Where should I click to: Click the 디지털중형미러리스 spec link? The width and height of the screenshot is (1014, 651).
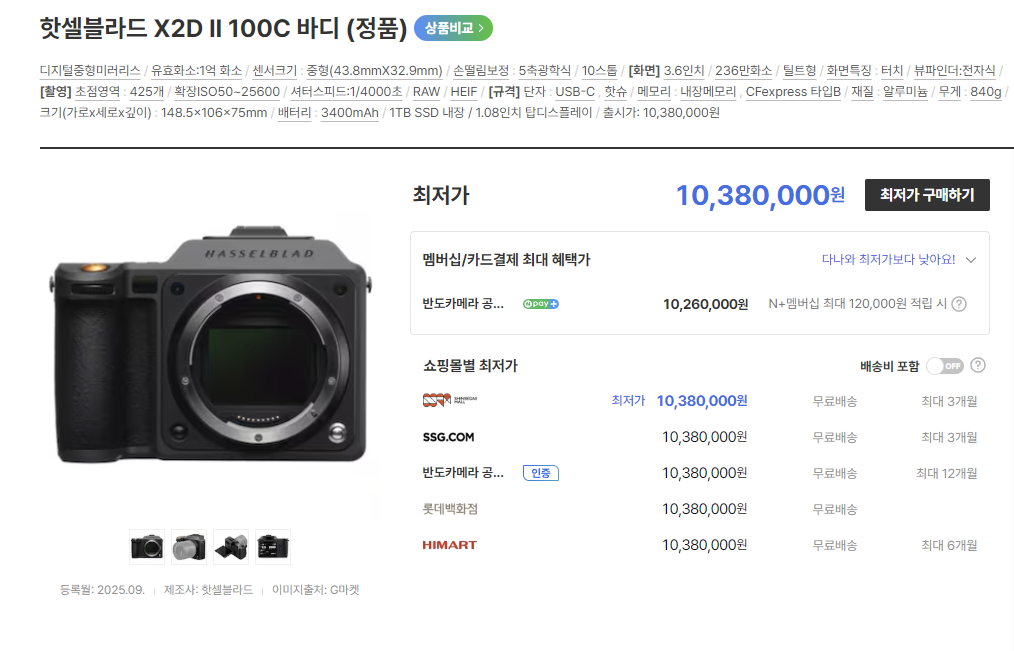90,70
